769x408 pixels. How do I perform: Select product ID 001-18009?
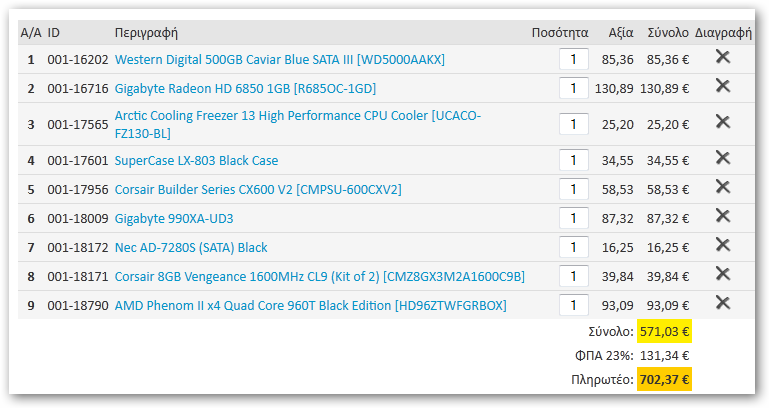pos(77,219)
